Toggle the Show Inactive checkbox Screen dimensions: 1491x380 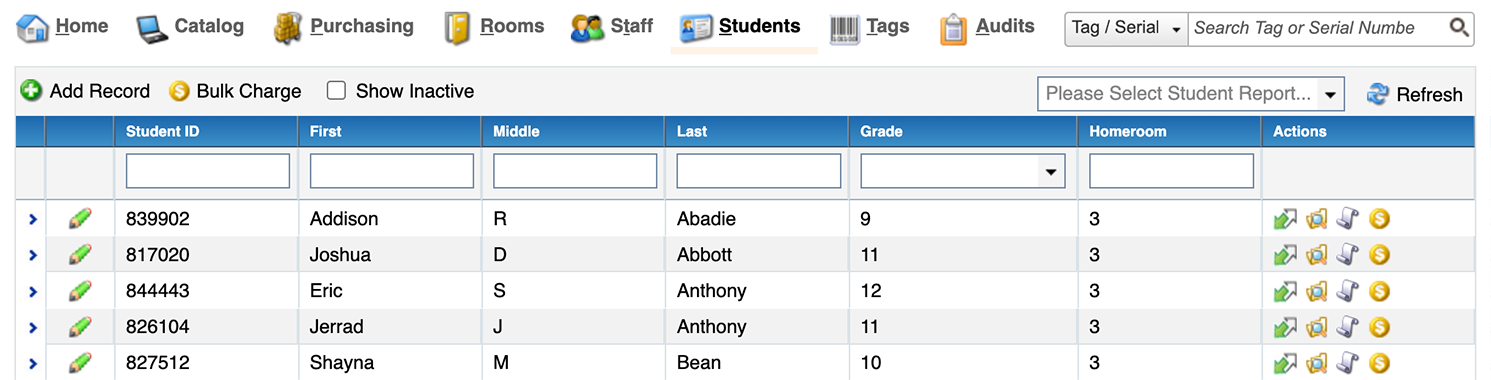tap(337, 91)
